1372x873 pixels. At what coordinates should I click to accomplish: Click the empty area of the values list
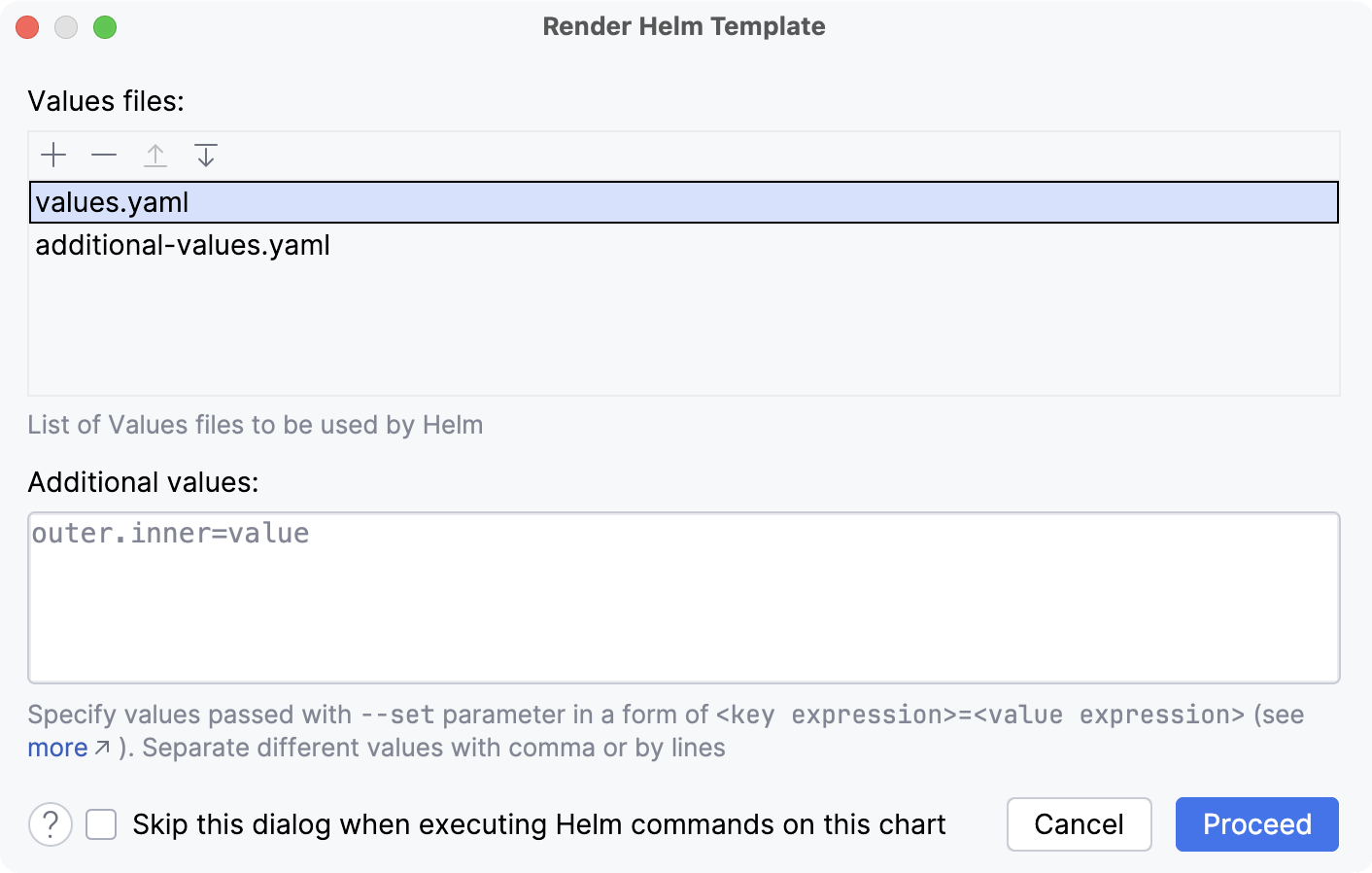pyautogui.click(x=680, y=331)
